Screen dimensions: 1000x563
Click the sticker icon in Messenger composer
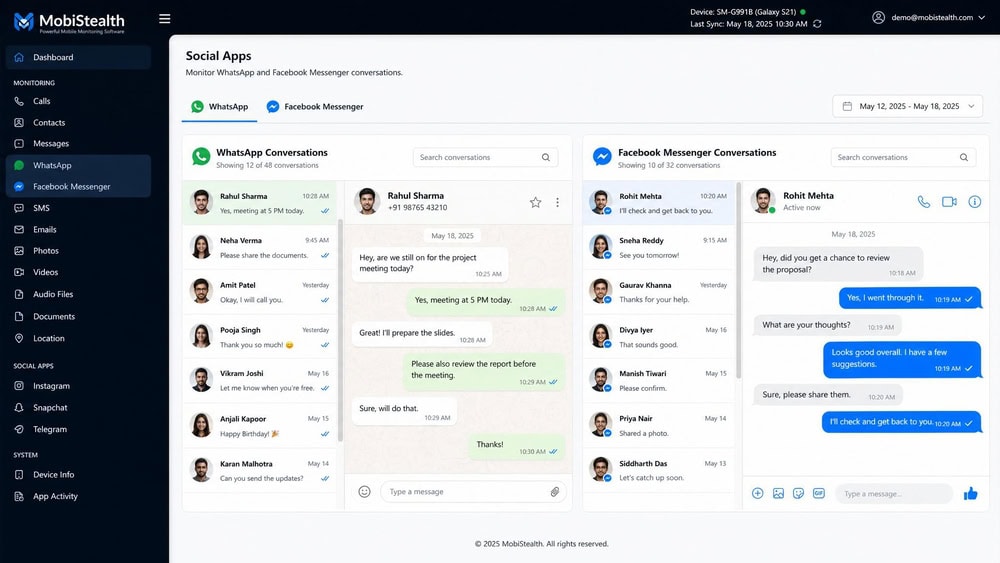(798, 494)
